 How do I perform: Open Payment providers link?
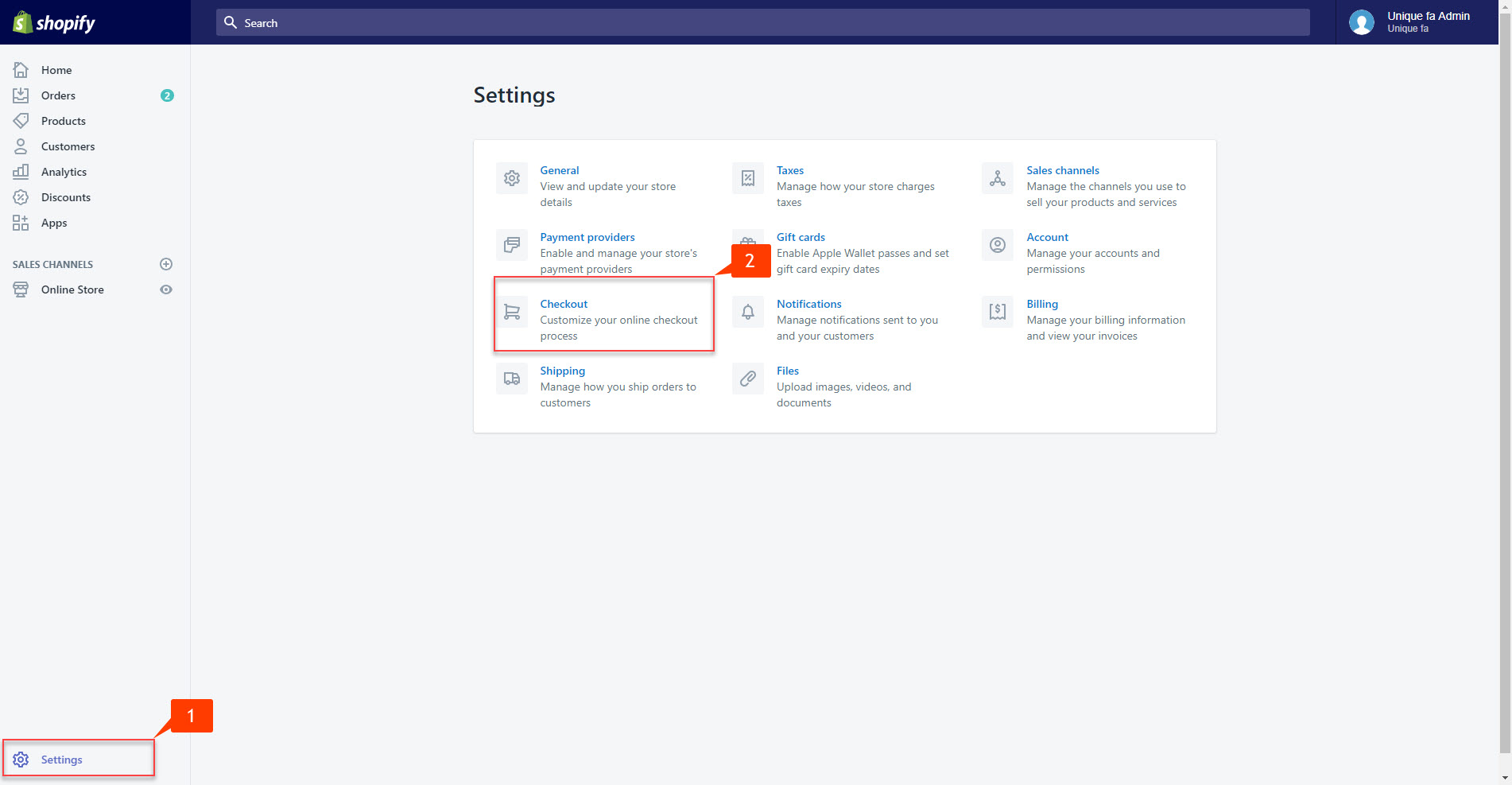(x=587, y=237)
